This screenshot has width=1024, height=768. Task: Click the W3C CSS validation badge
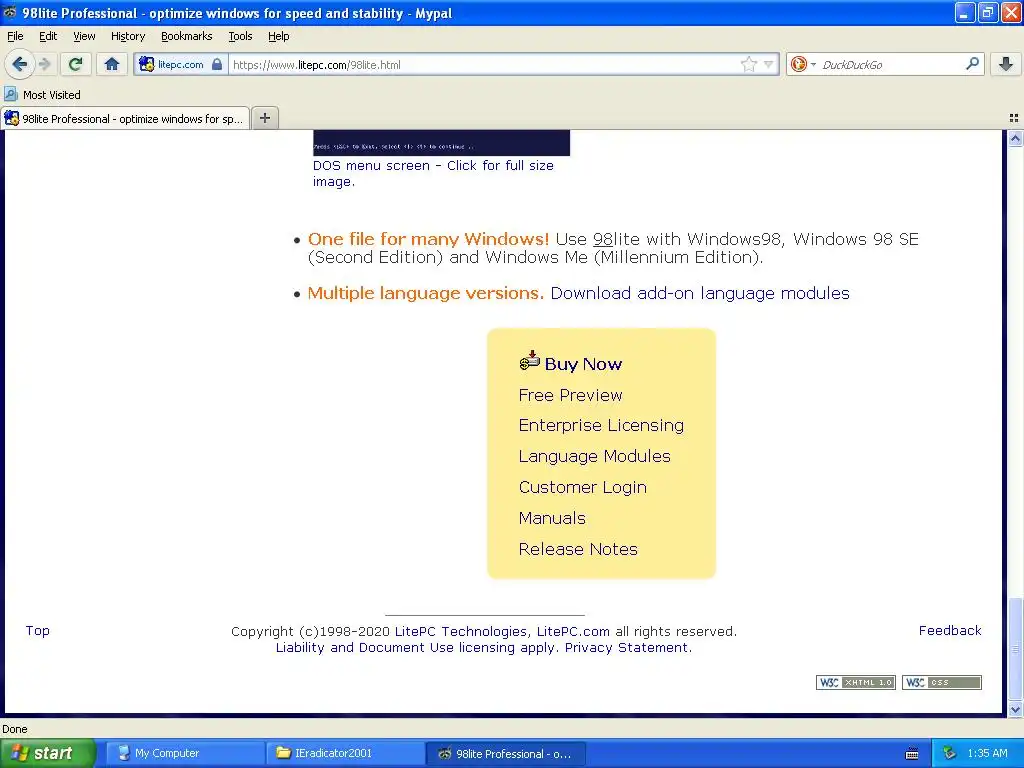pyautogui.click(x=942, y=682)
